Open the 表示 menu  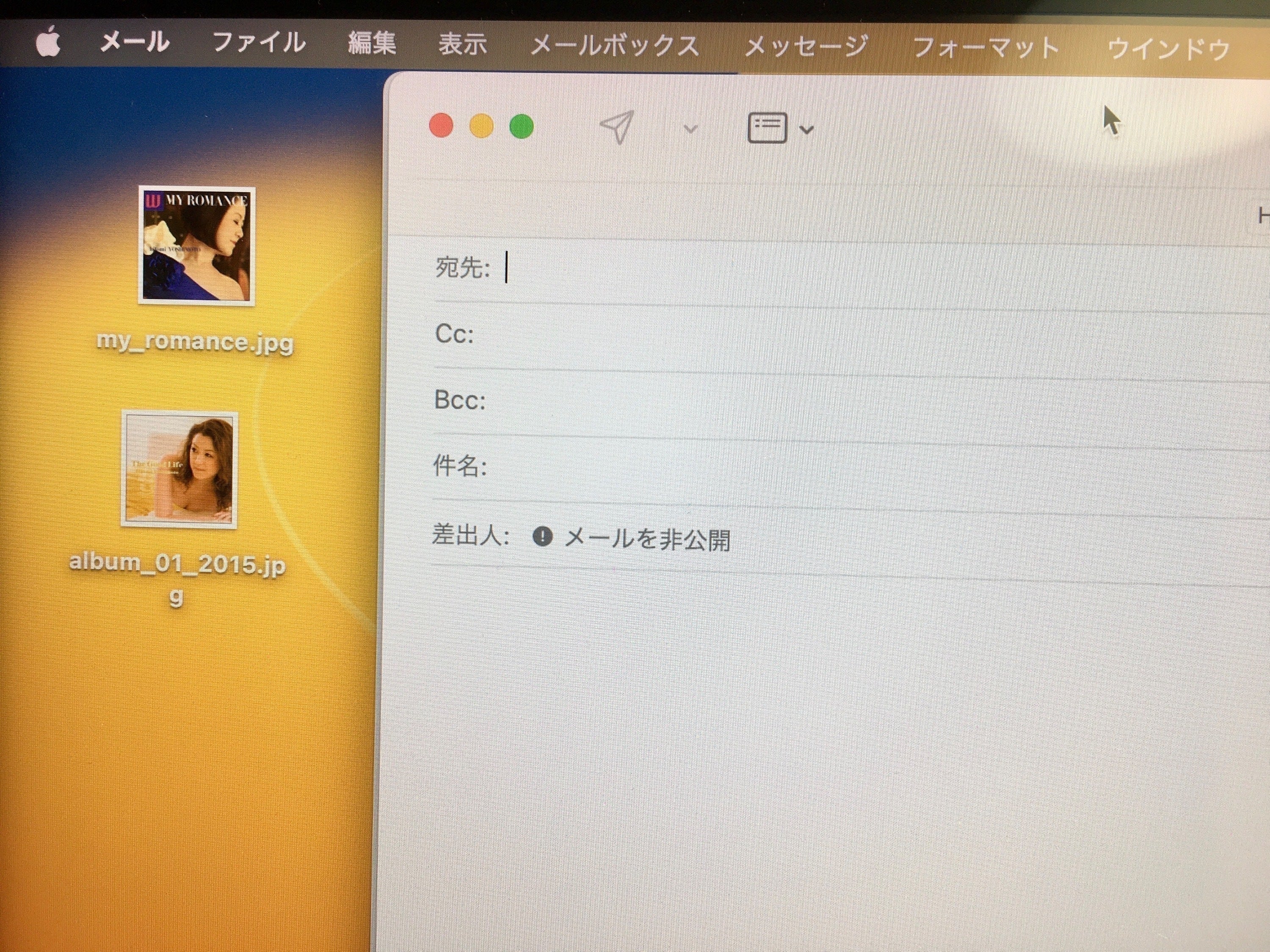point(462,44)
